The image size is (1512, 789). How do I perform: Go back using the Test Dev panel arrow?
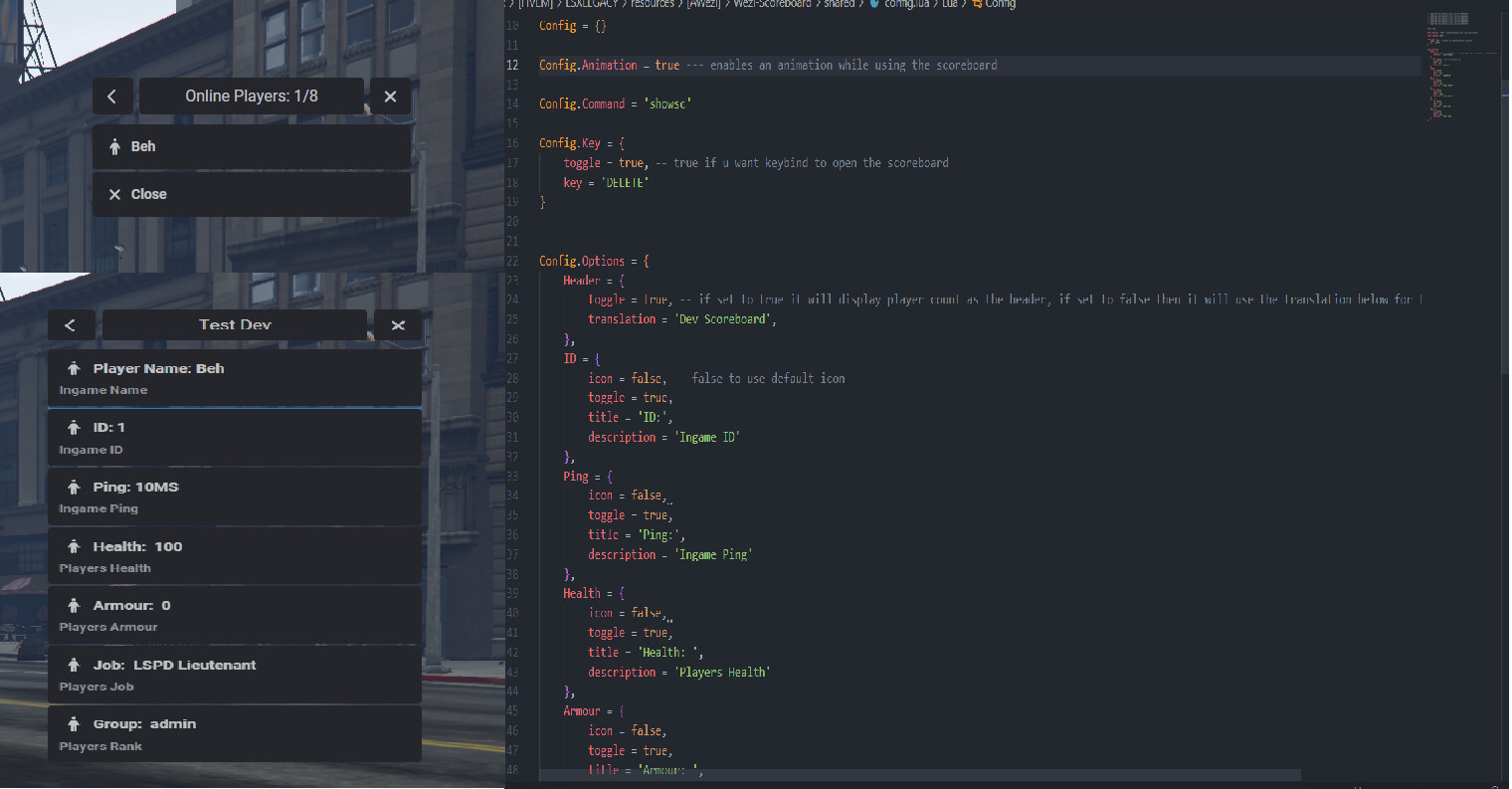point(71,325)
